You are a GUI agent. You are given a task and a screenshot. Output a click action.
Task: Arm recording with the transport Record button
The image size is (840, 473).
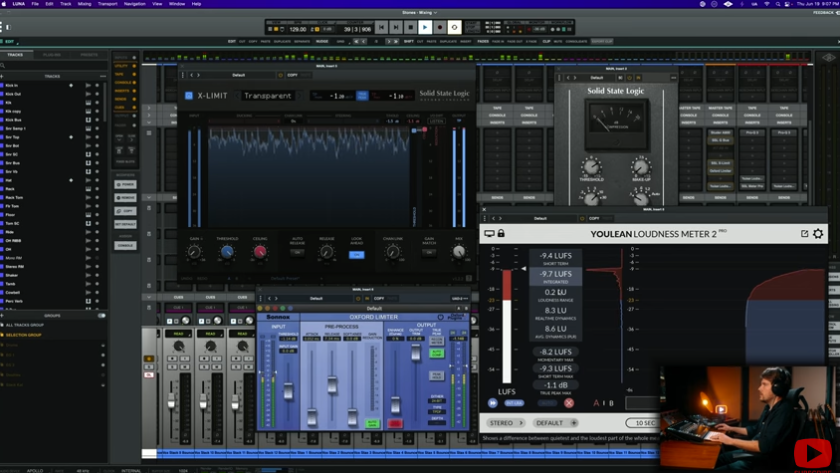(x=440, y=27)
